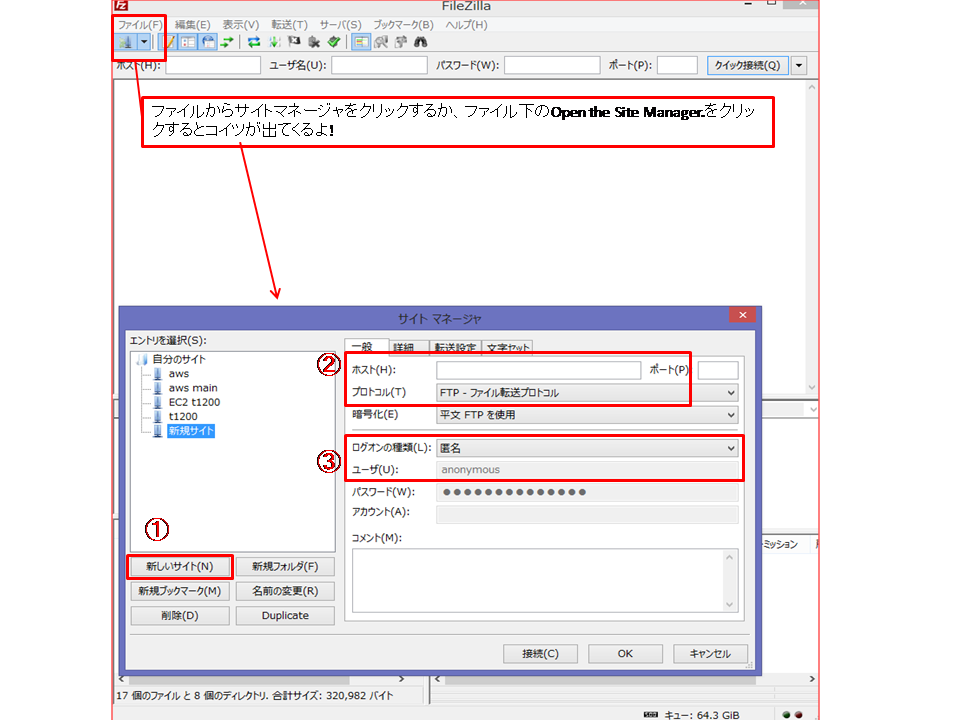
Task: Click the 接続(C) button
Action: click(540, 653)
